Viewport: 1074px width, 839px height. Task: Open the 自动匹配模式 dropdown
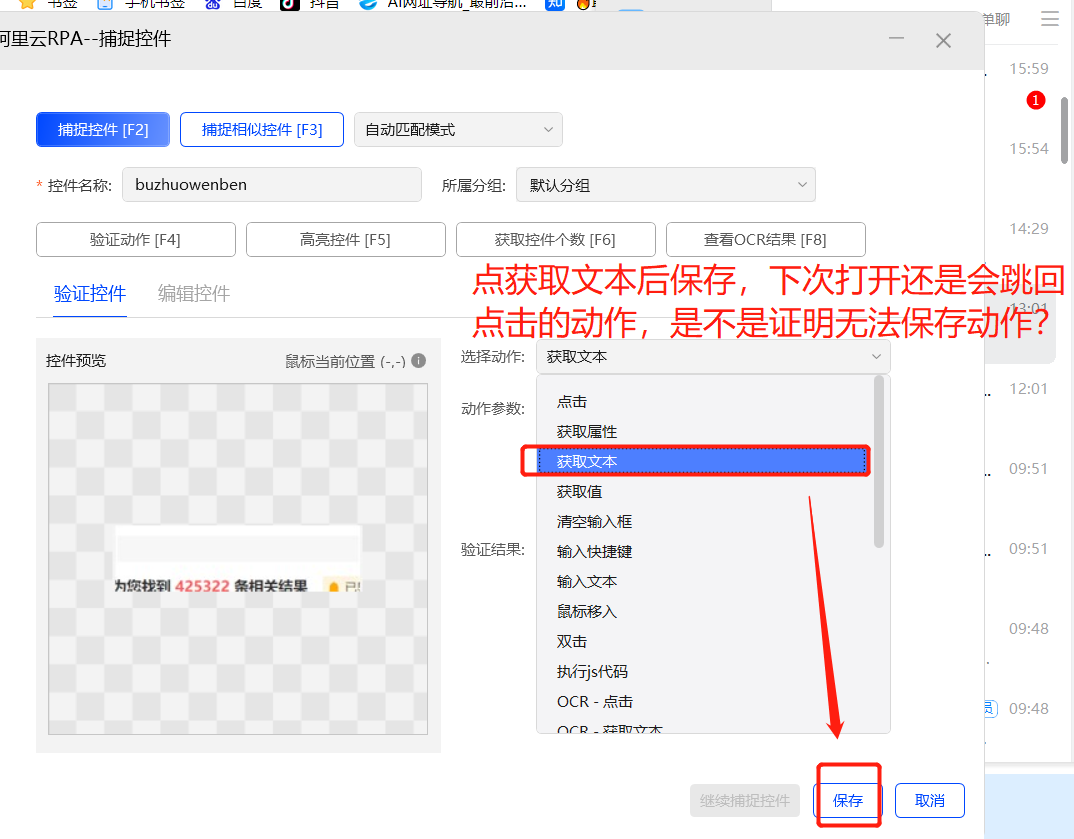[458, 129]
